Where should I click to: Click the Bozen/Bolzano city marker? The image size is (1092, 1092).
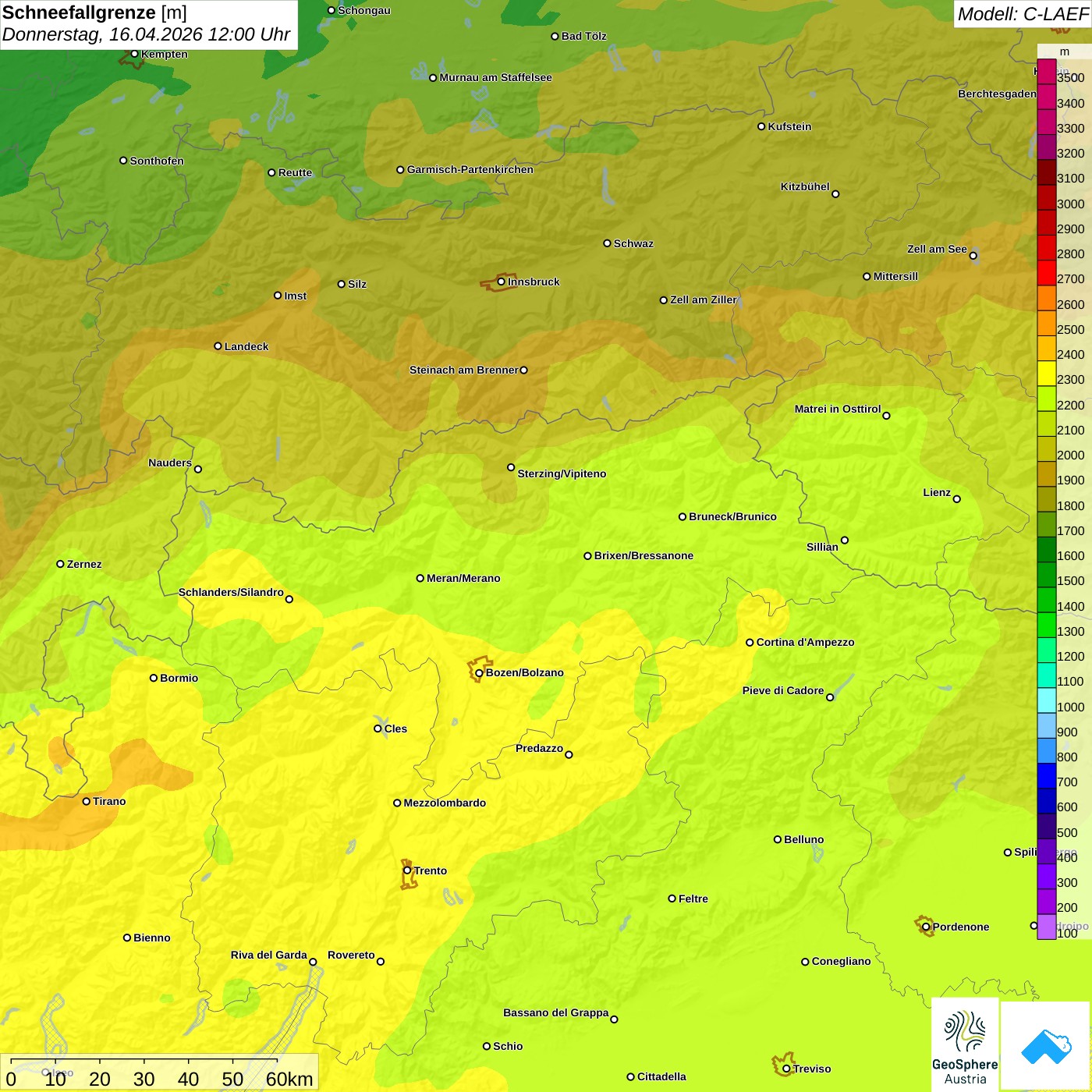pyautogui.click(x=479, y=672)
